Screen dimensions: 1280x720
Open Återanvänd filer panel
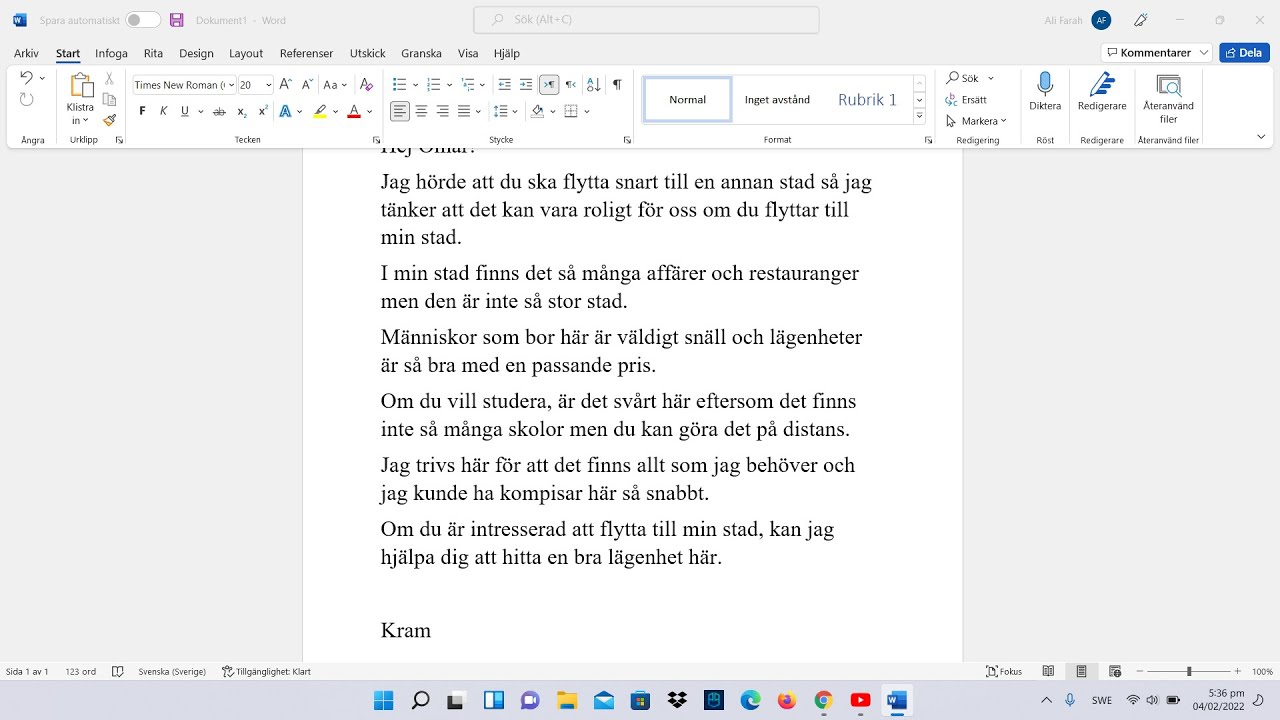(1168, 98)
